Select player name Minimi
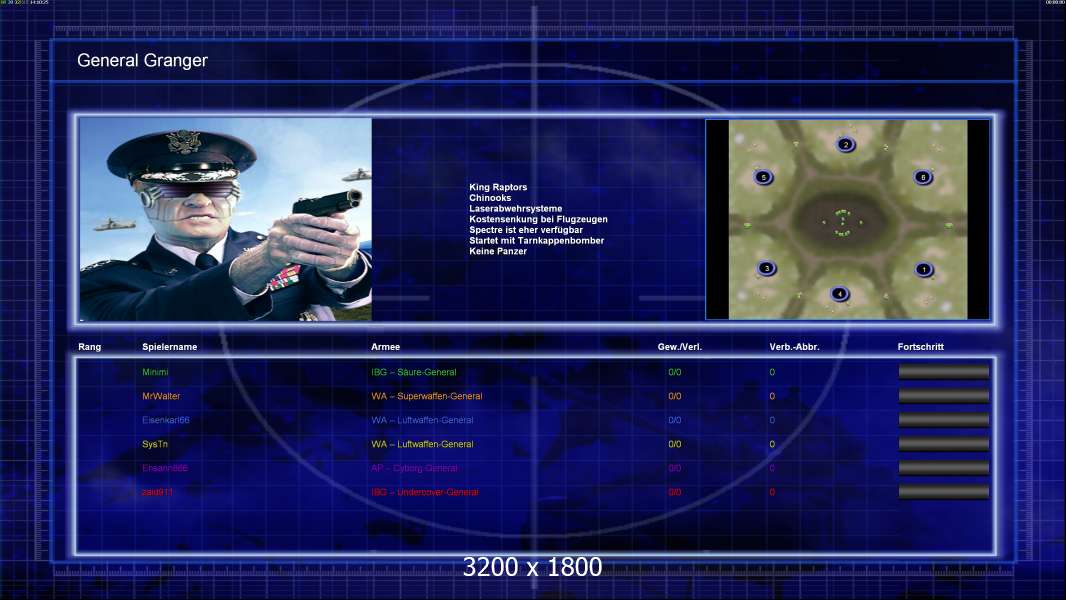 tap(155, 372)
